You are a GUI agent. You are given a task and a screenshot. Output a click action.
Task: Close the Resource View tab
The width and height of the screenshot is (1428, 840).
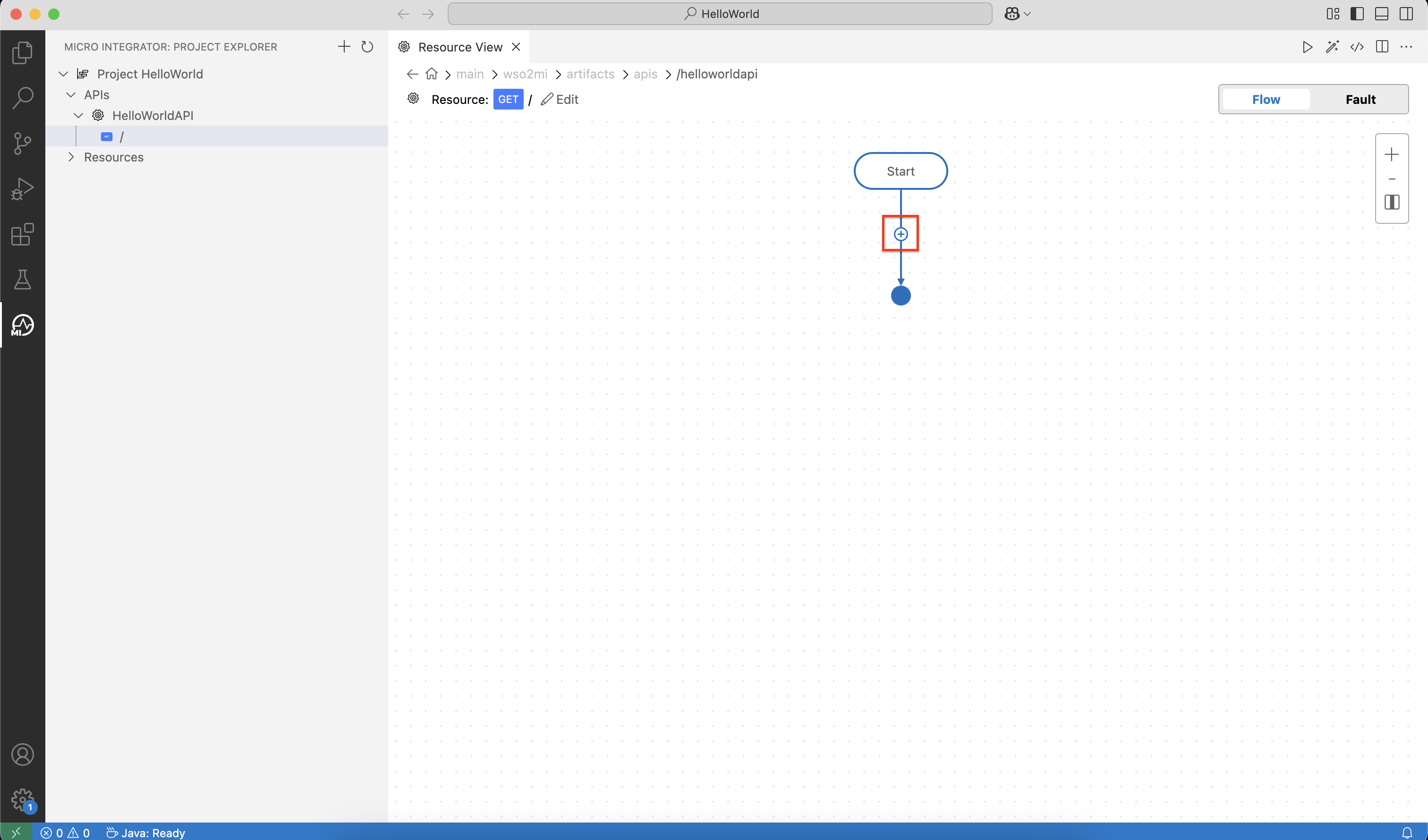(x=516, y=47)
